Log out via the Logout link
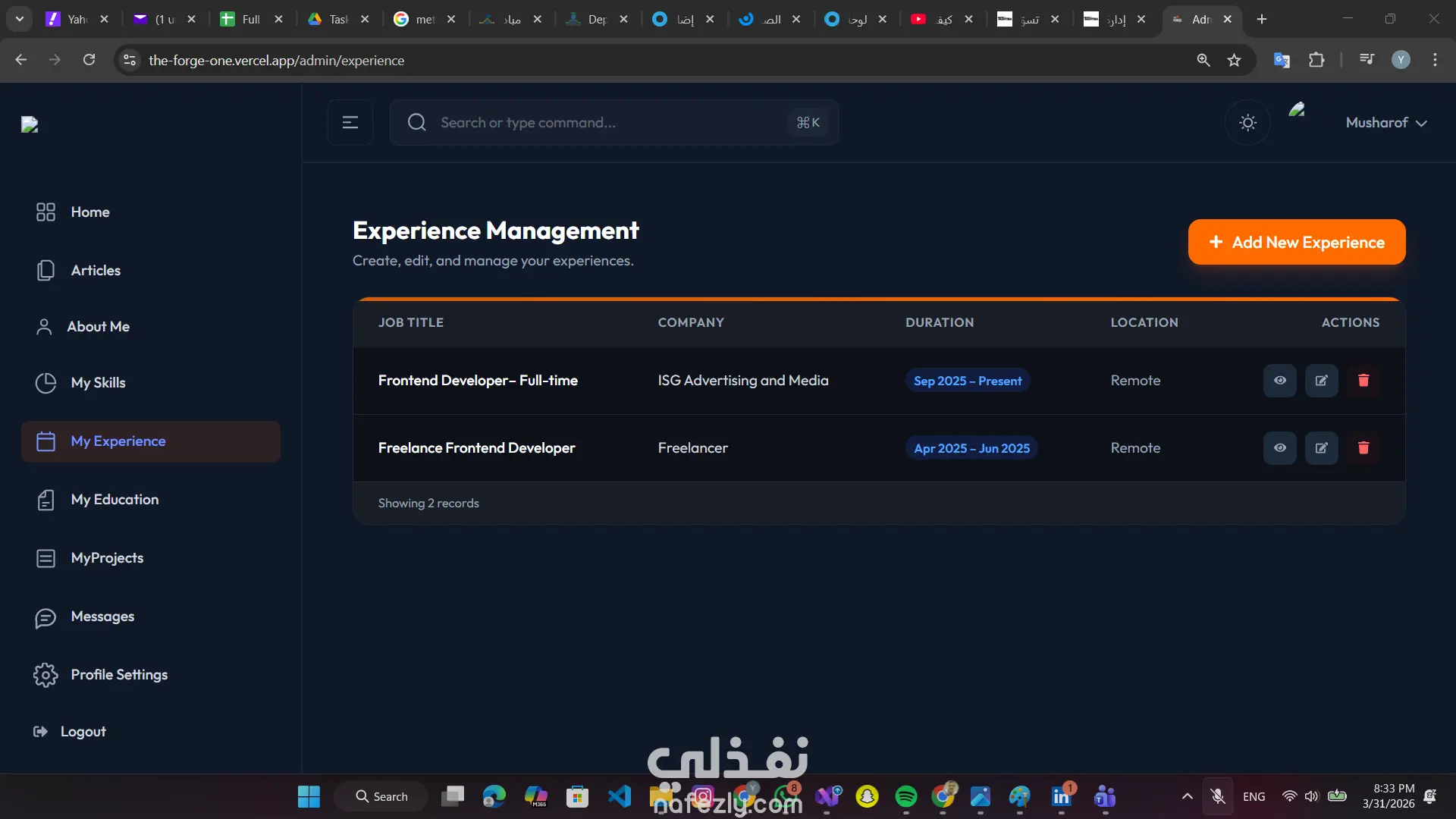This screenshot has height=819, width=1456. click(83, 732)
